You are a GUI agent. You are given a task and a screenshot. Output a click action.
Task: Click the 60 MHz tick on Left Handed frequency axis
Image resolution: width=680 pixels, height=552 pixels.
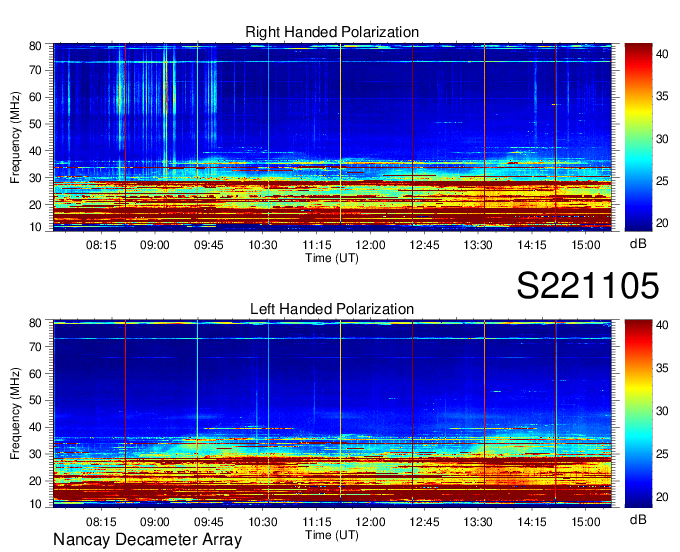tap(36, 374)
